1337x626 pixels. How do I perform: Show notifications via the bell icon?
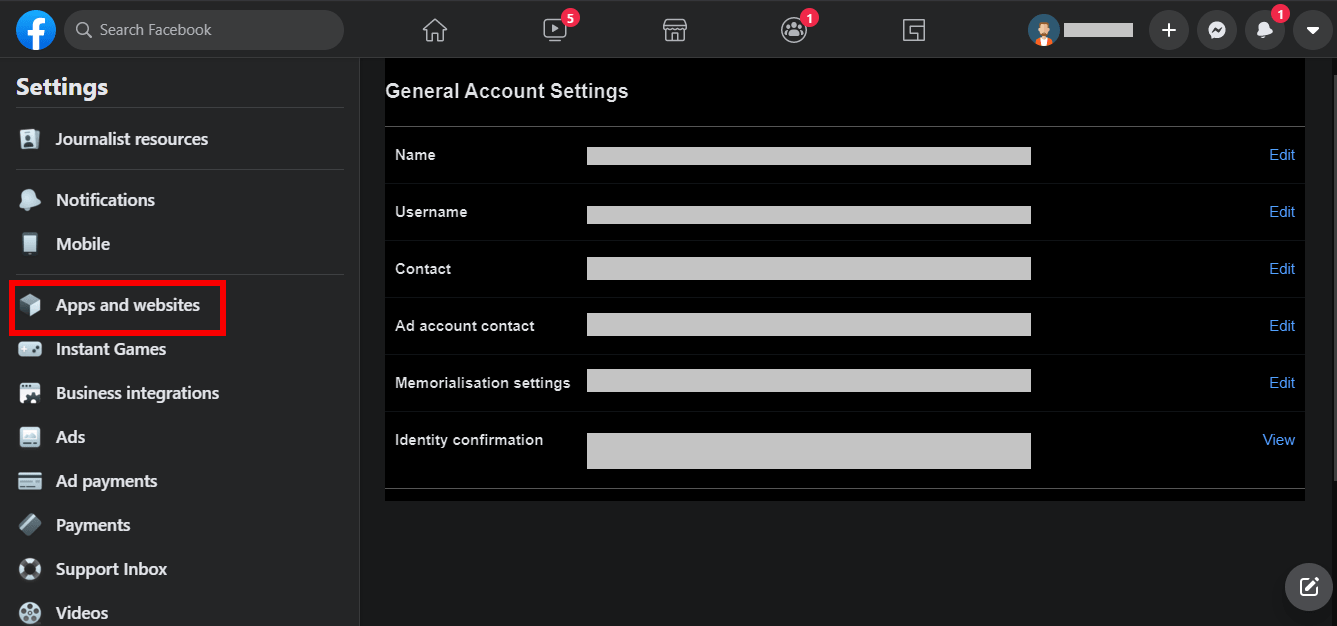click(1265, 30)
